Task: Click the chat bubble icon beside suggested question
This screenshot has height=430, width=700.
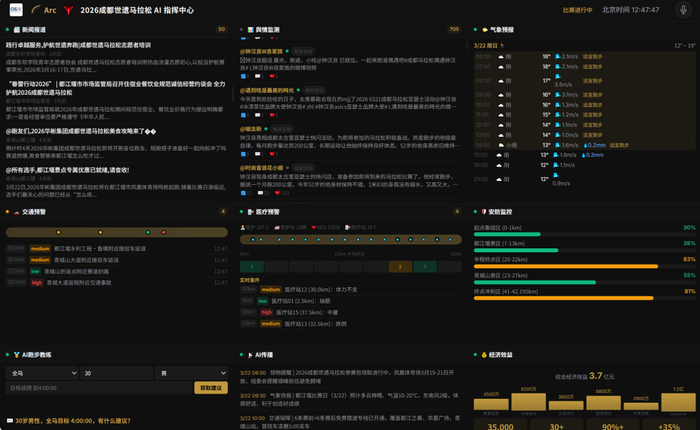Action: click(10, 421)
